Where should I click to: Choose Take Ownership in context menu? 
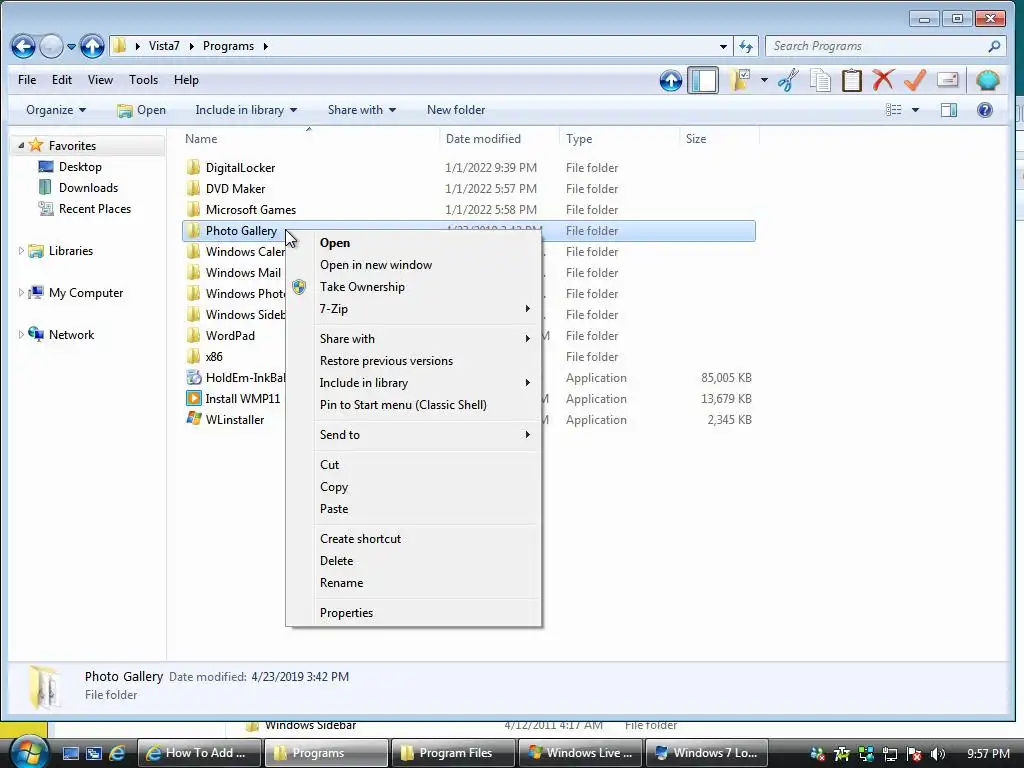point(362,287)
